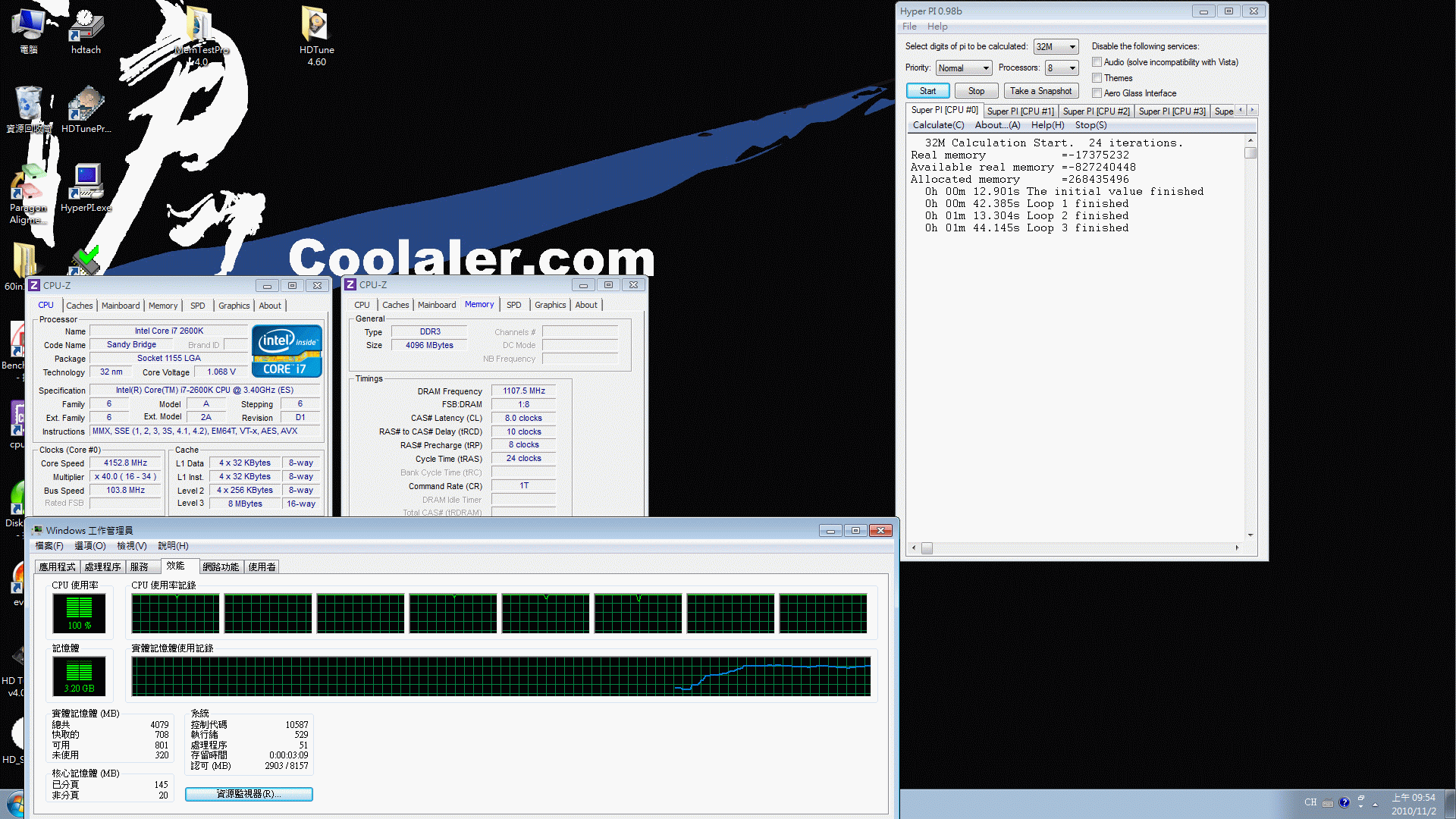Image resolution: width=1456 pixels, height=819 pixels.
Task: Select the Memory tab in CPU-Z
Action: tap(479, 305)
